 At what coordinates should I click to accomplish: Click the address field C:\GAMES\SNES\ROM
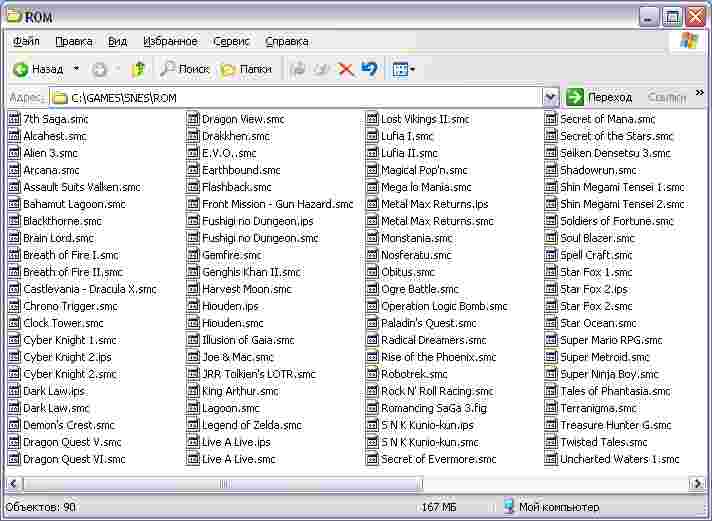tap(295, 98)
